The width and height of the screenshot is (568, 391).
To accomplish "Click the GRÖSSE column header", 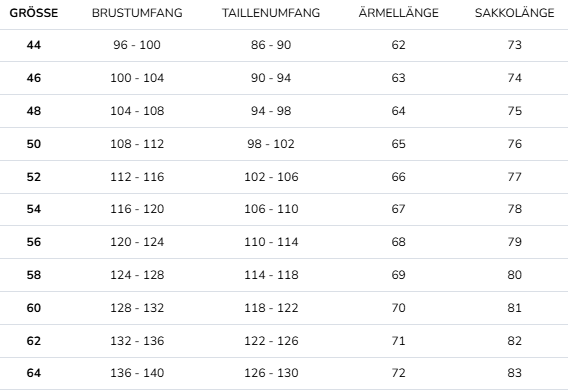I will tap(34, 13).
